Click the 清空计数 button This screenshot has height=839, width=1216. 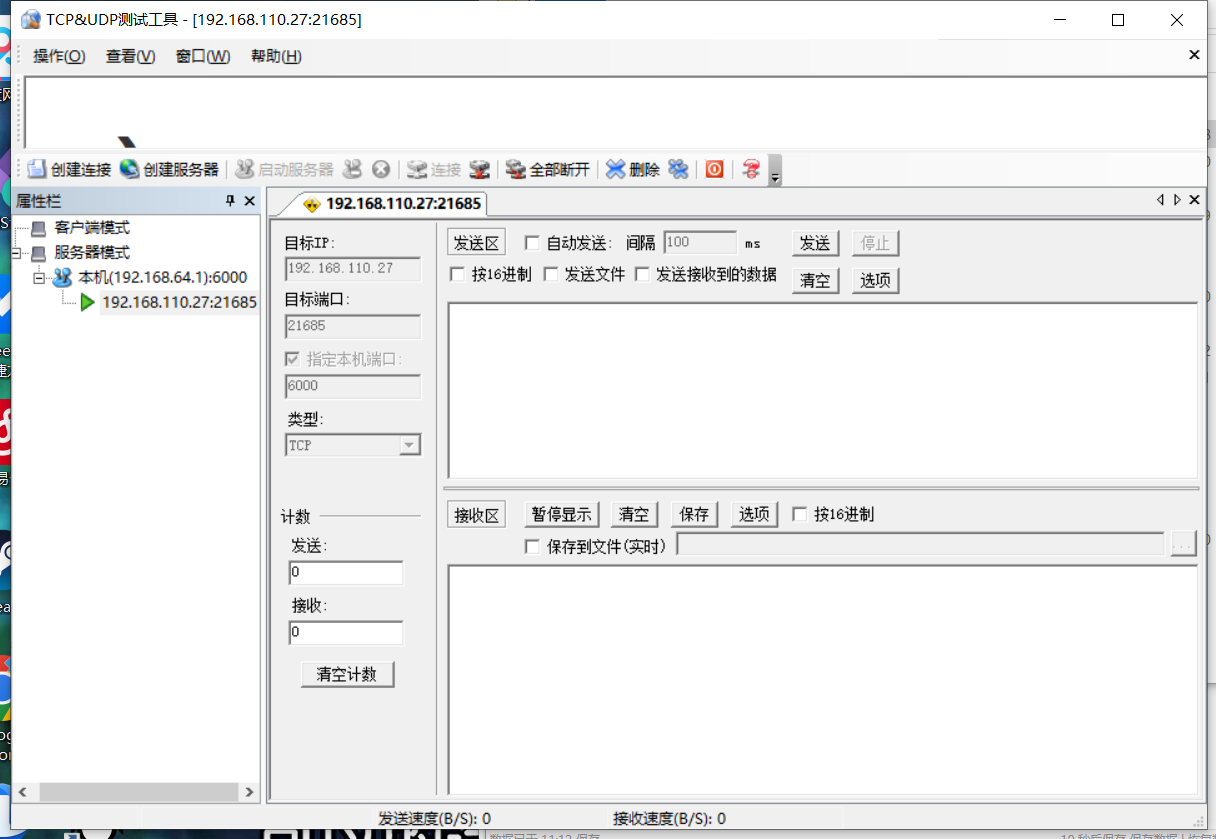point(347,674)
